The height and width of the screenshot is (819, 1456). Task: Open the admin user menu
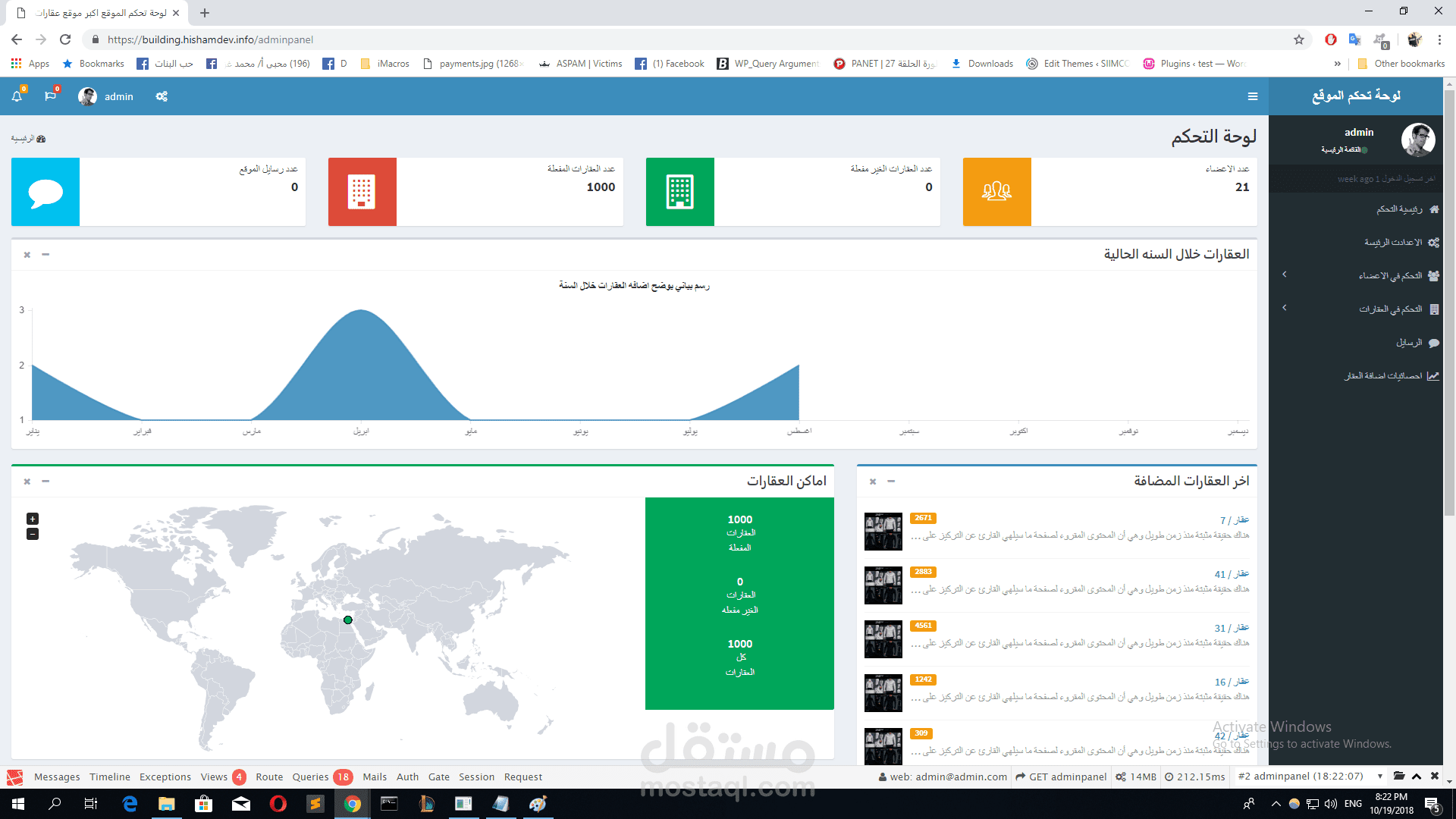coord(106,96)
